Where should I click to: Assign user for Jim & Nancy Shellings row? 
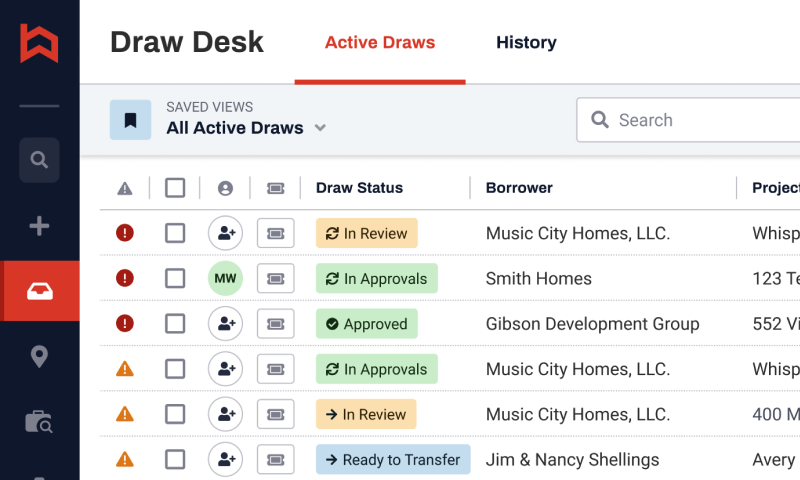coord(226,460)
